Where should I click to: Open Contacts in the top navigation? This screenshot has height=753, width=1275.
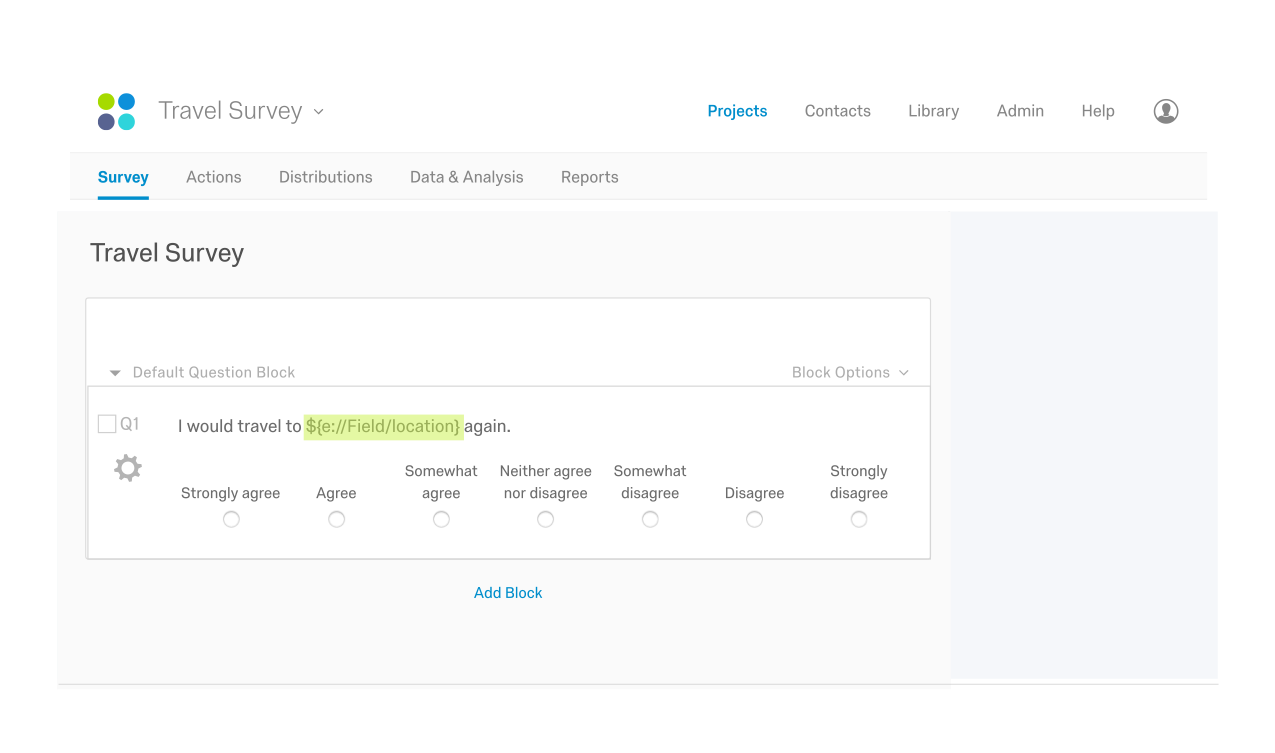pyautogui.click(x=838, y=111)
